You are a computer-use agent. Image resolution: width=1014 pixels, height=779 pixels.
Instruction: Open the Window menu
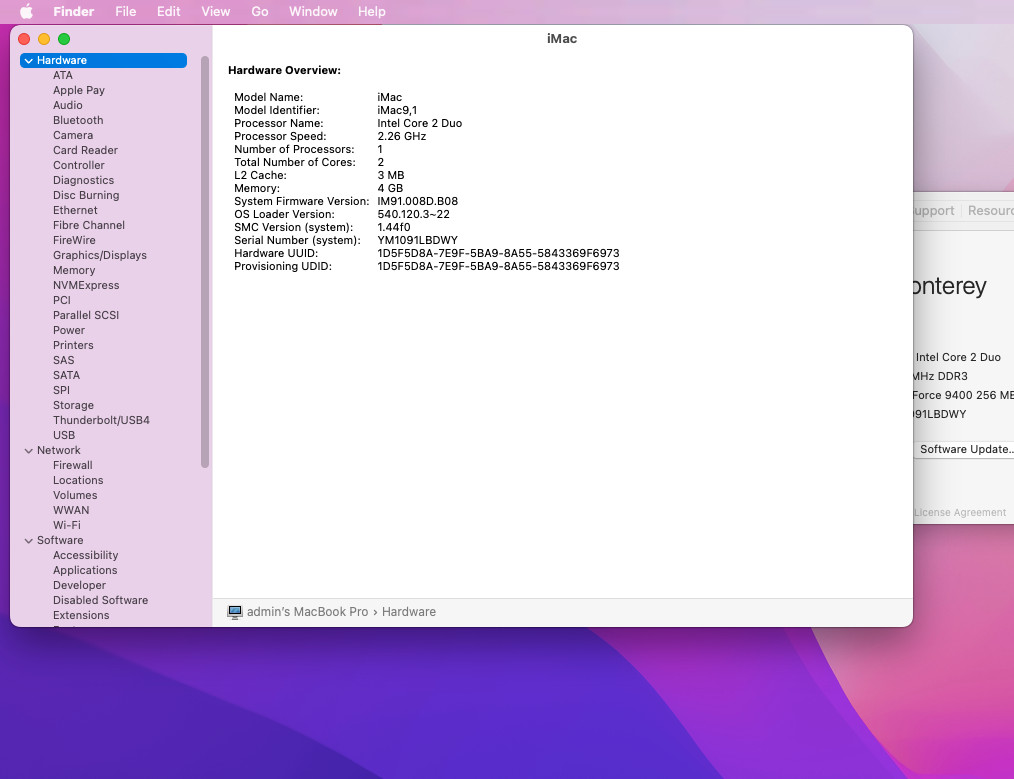(x=313, y=12)
